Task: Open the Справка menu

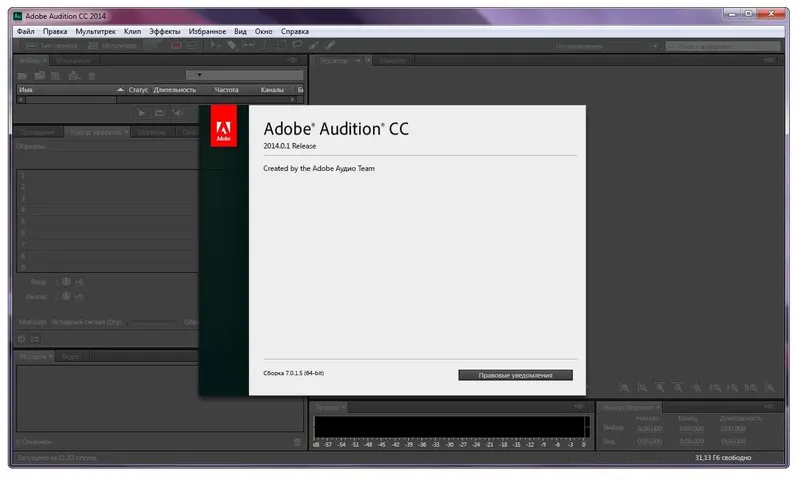Action: click(x=295, y=31)
